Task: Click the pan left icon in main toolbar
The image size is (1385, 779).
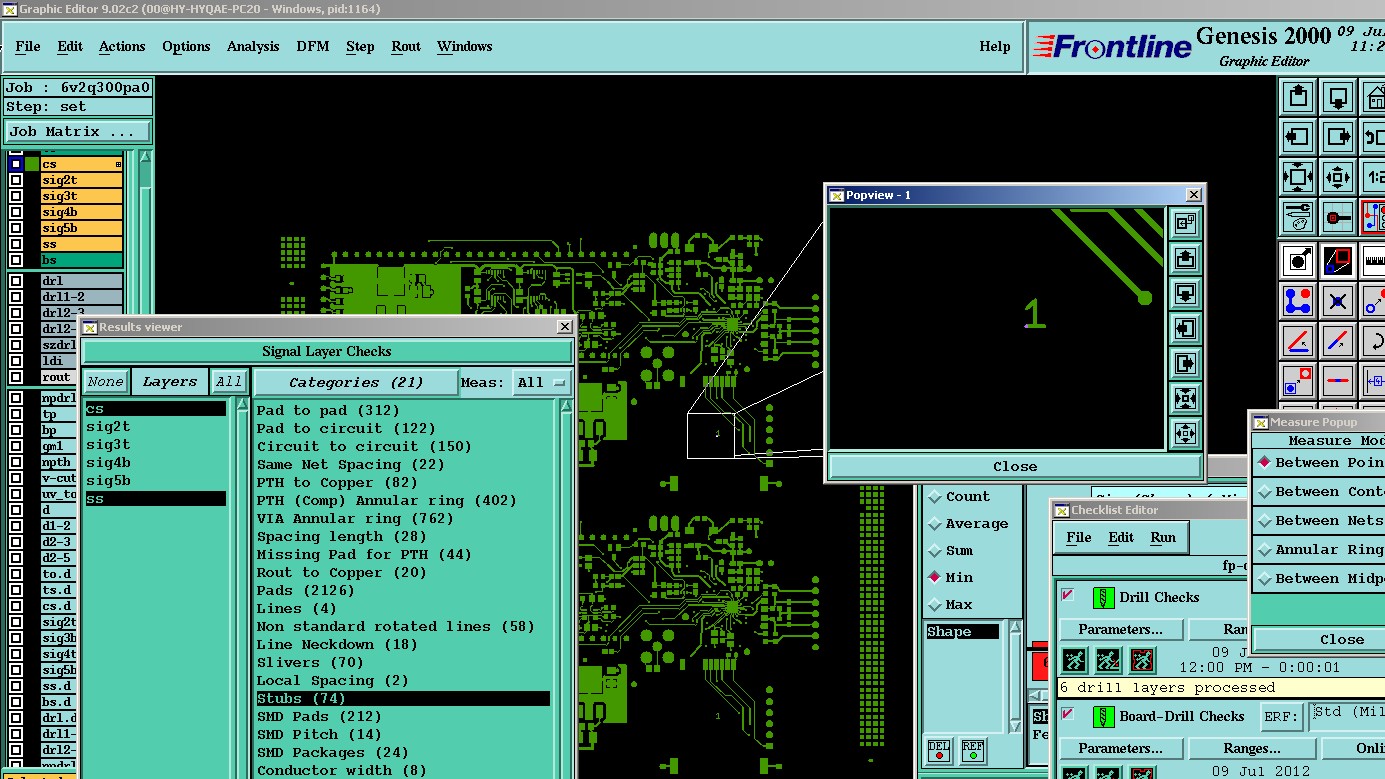Action: (1298, 136)
